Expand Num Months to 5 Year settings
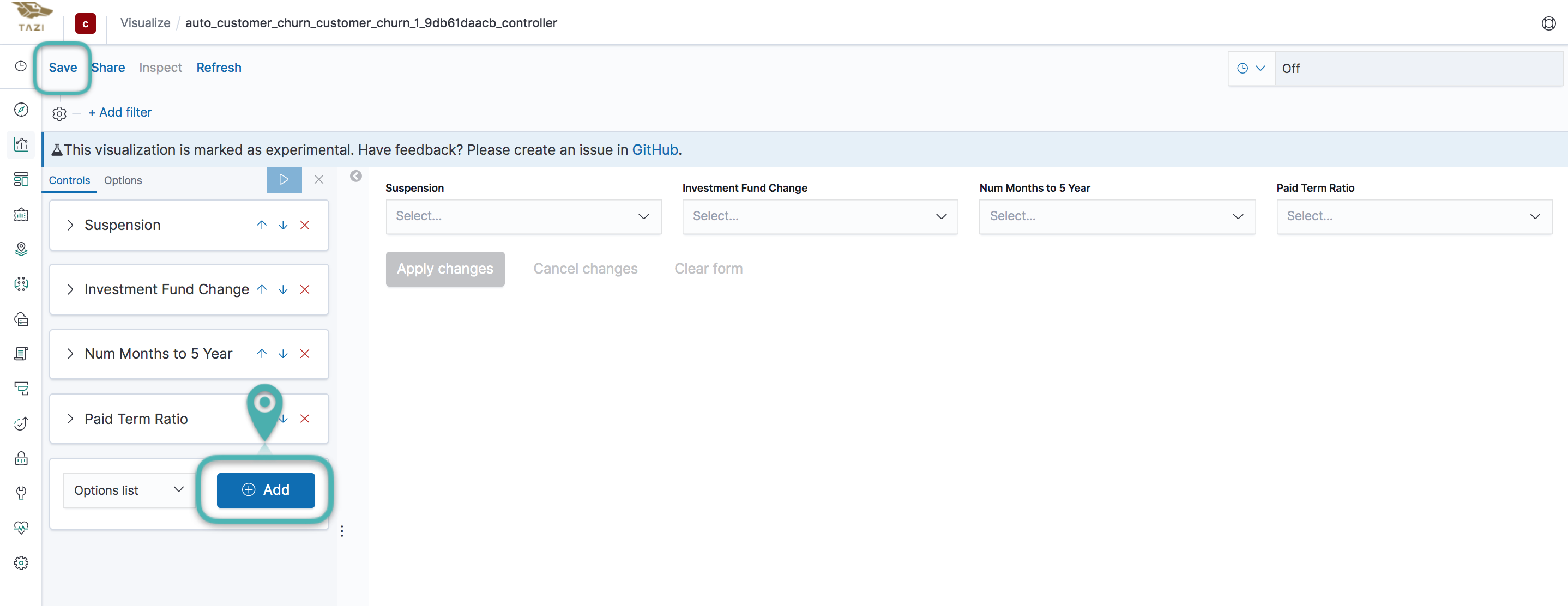Screen dimensions: 1568x606 click(x=70, y=354)
